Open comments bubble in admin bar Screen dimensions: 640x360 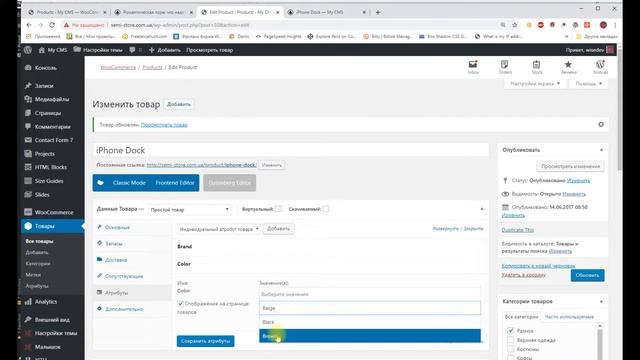(135, 50)
